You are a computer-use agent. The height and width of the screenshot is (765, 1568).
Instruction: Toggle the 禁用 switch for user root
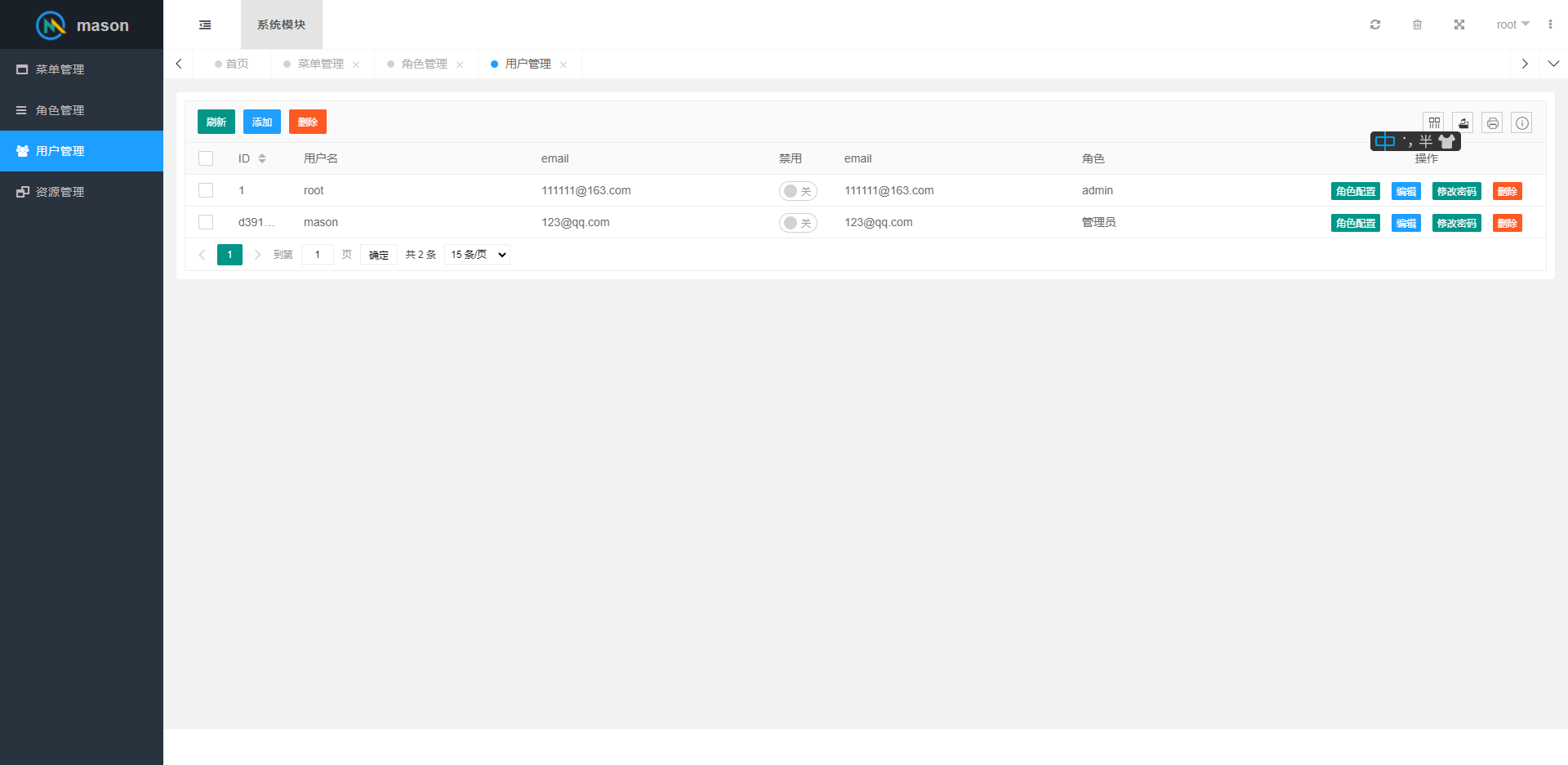click(798, 190)
